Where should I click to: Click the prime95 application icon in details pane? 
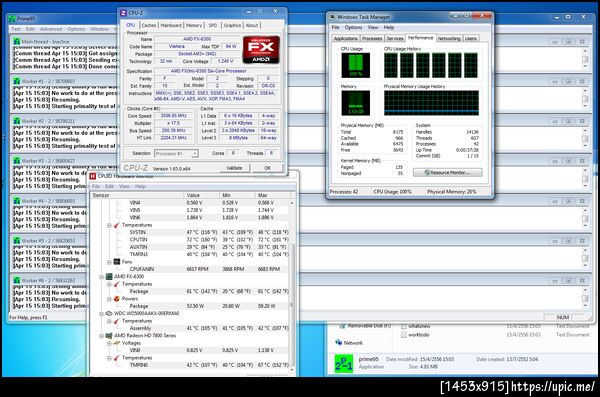pyautogui.click(x=344, y=364)
